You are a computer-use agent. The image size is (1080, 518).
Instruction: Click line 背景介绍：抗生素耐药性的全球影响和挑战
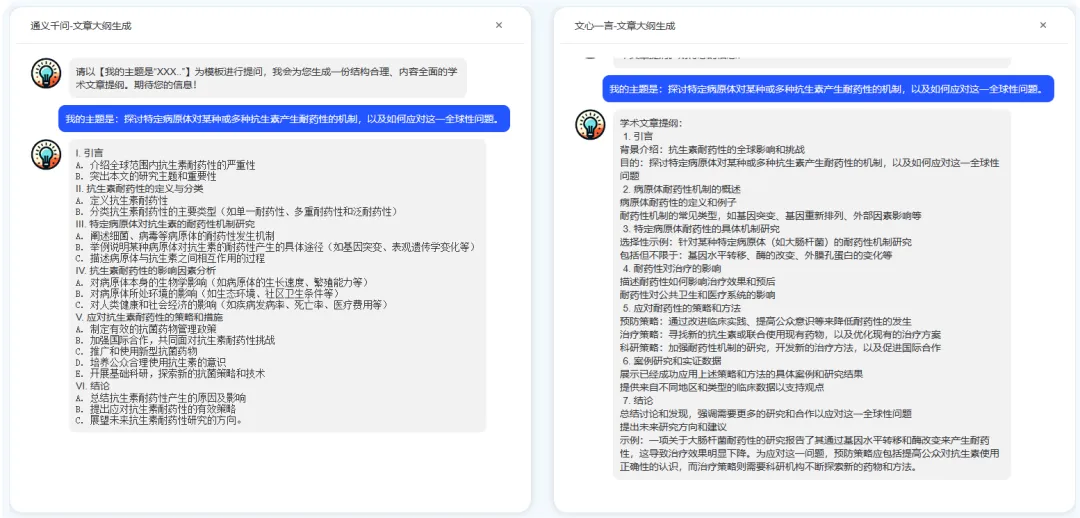pyautogui.click(x=712, y=149)
